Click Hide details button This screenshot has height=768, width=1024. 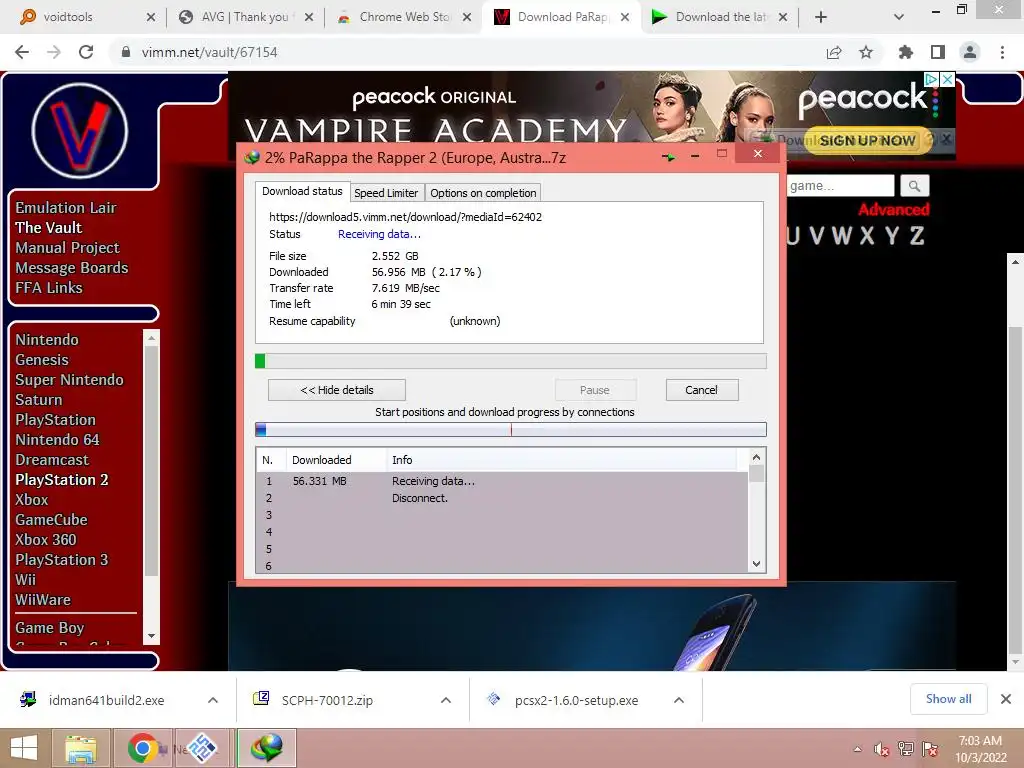[x=337, y=390]
